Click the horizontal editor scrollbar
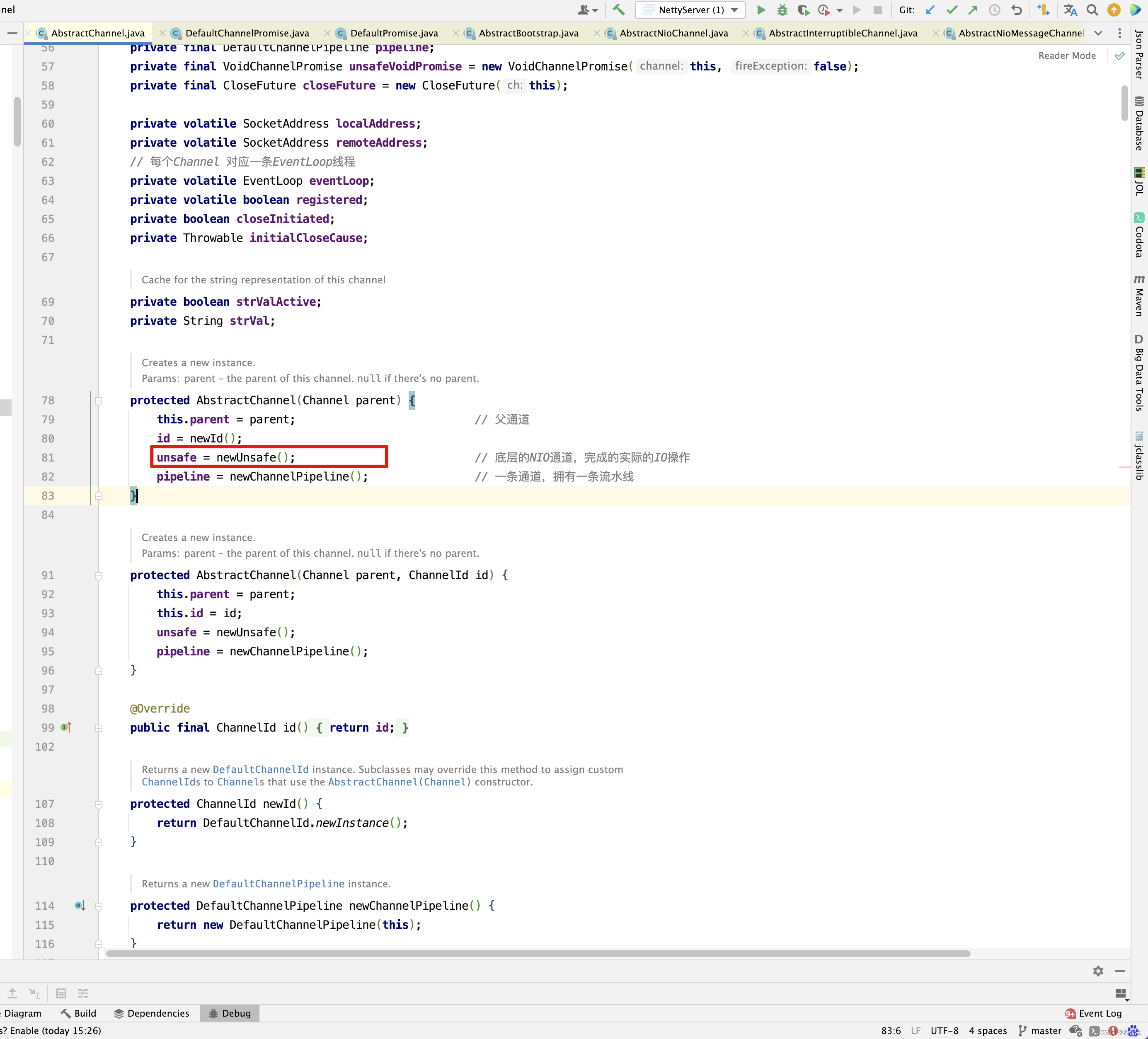The image size is (1148, 1039). (538, 953)
